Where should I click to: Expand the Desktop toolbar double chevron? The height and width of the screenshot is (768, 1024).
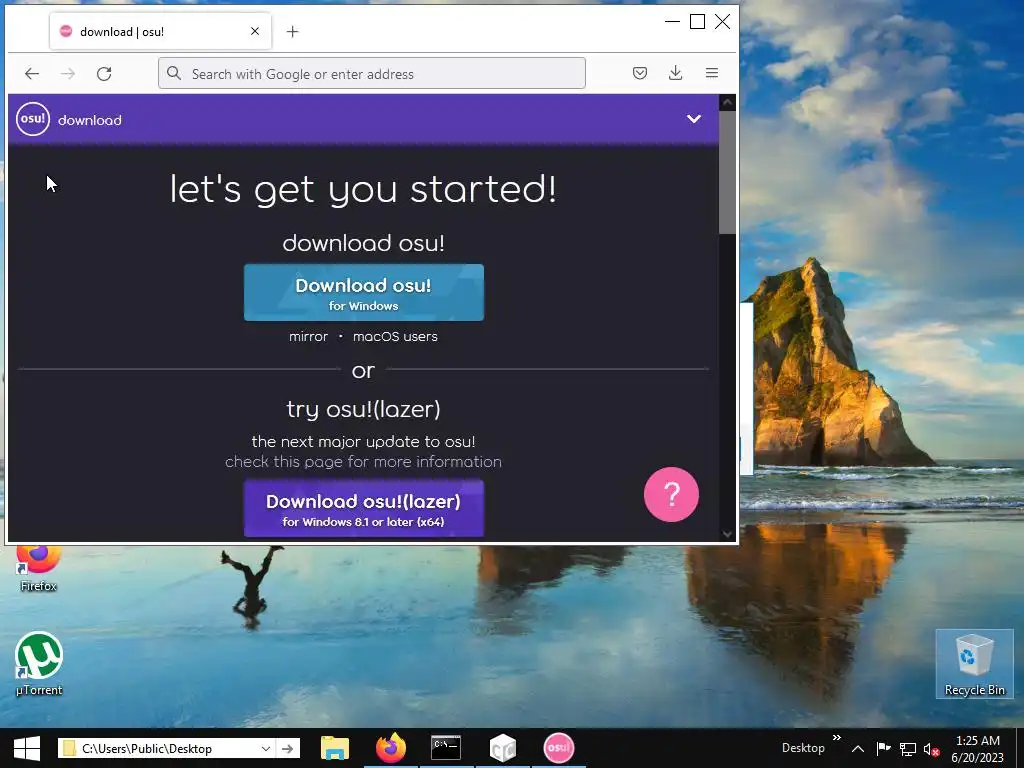pos(837,738)
